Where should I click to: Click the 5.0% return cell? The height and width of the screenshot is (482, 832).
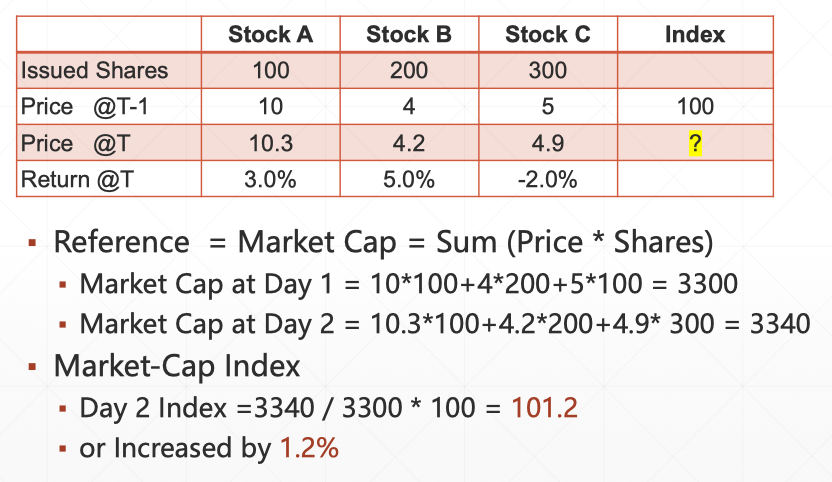point(409,180)
